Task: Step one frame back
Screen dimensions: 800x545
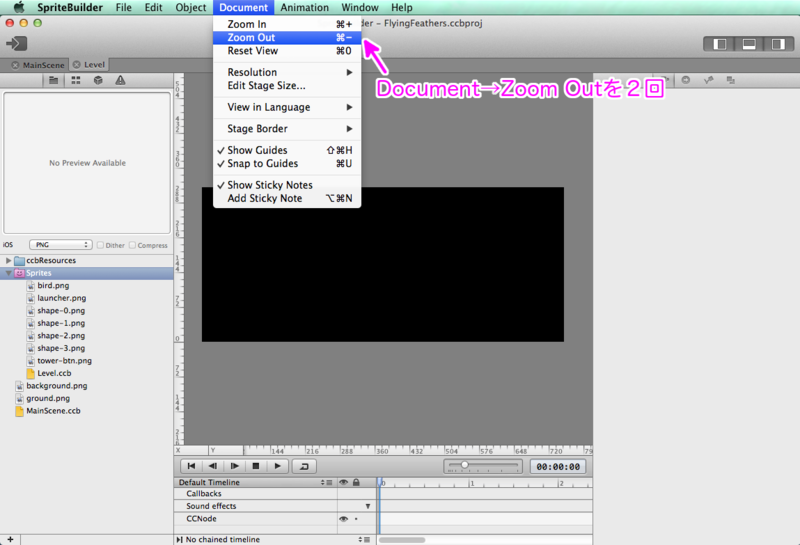Action: pyautogui.click(x=213, y=466)
